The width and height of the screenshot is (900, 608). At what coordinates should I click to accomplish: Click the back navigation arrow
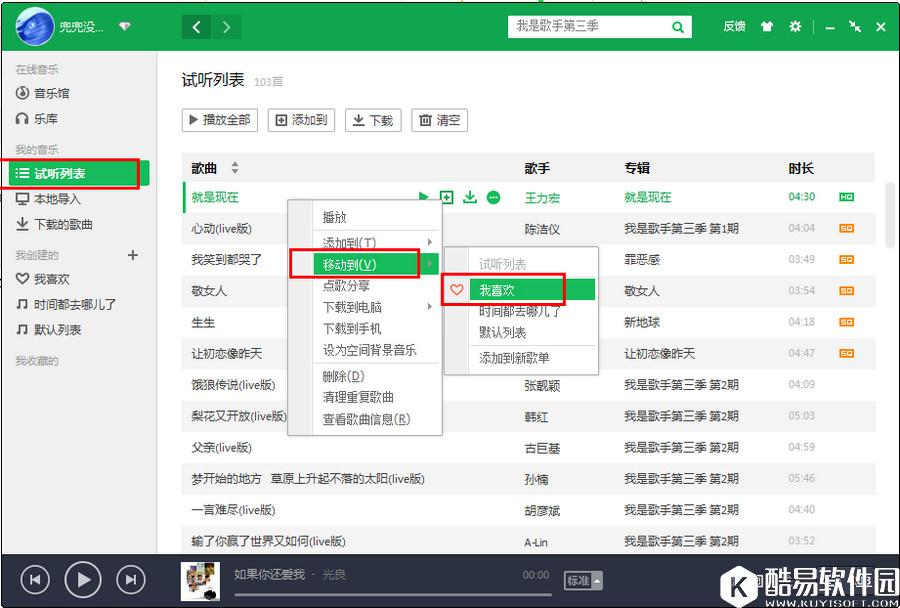[x=196, y=26]
